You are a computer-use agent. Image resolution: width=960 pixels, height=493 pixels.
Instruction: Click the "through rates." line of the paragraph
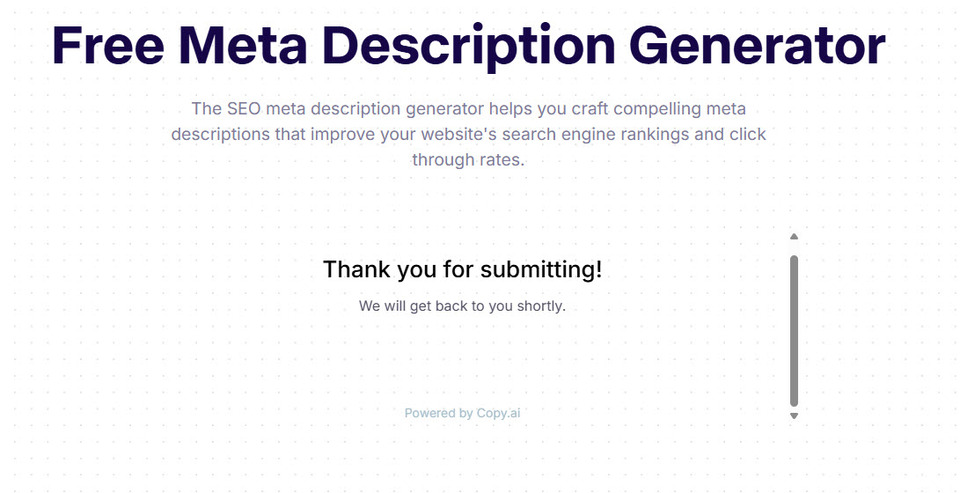pos(468,160)
